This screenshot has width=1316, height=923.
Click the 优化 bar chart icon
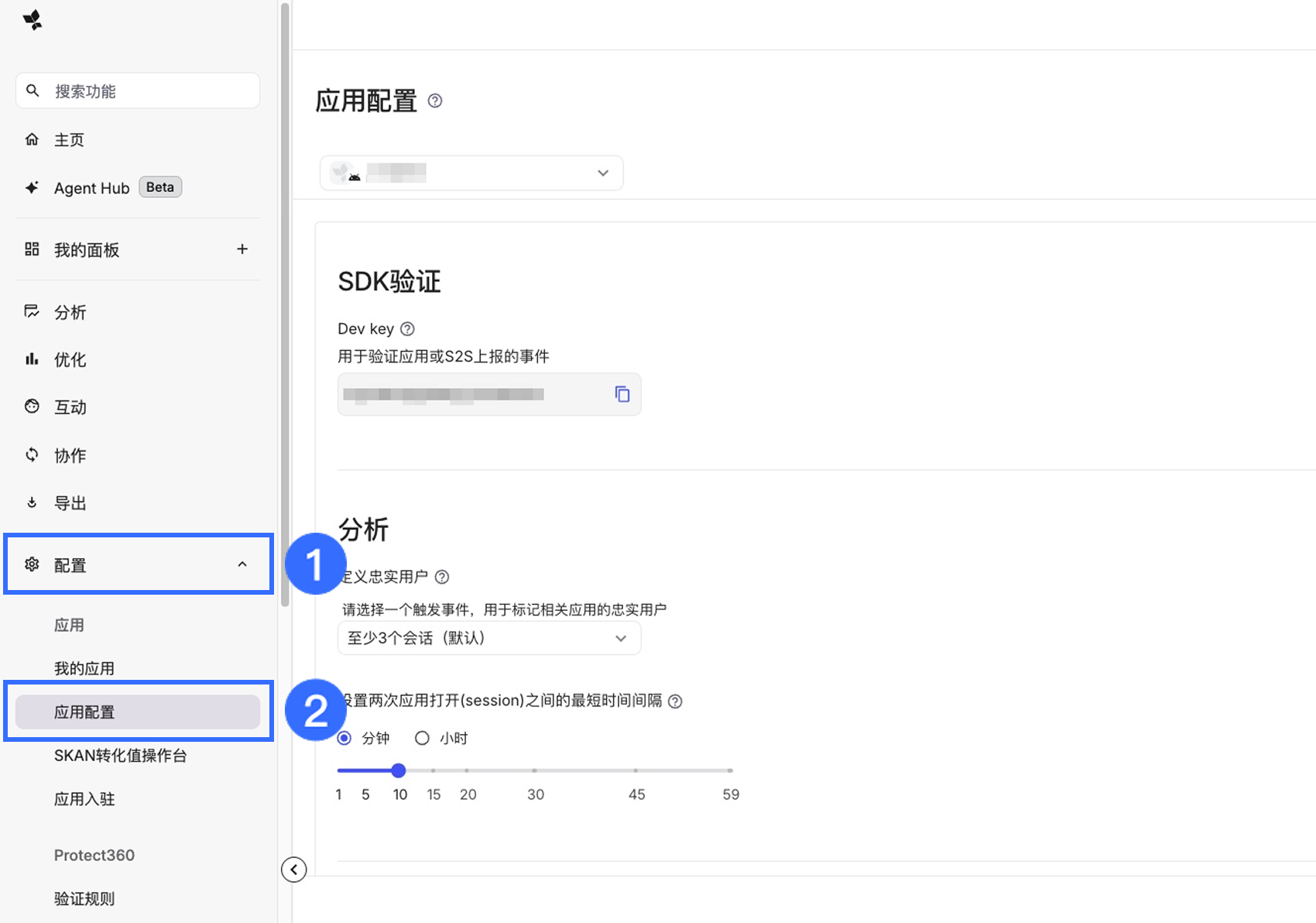tap(32, 359)
